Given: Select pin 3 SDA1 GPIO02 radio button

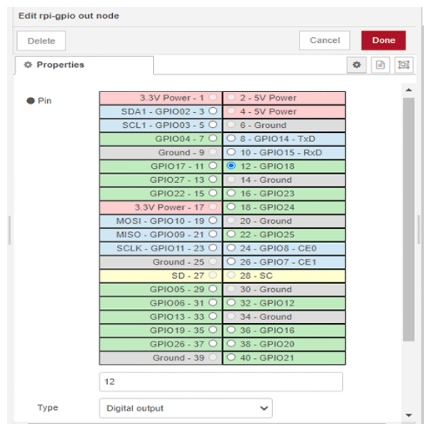Looking at the screenshot, I should tap(213, 111).
